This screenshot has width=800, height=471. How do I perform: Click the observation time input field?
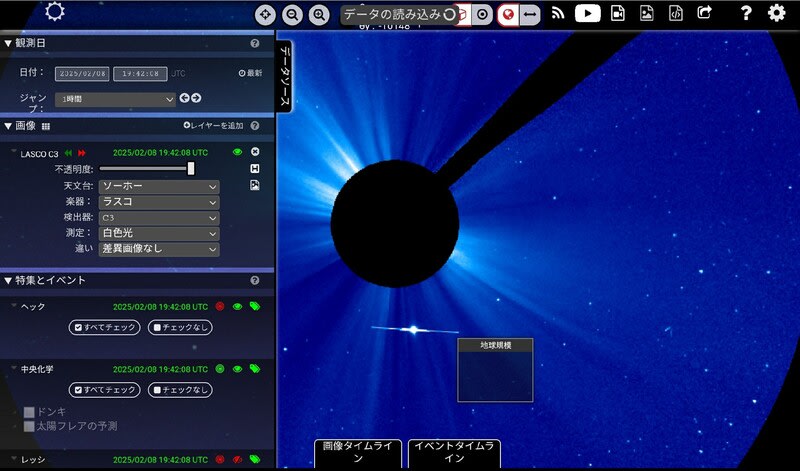(140, 73)
